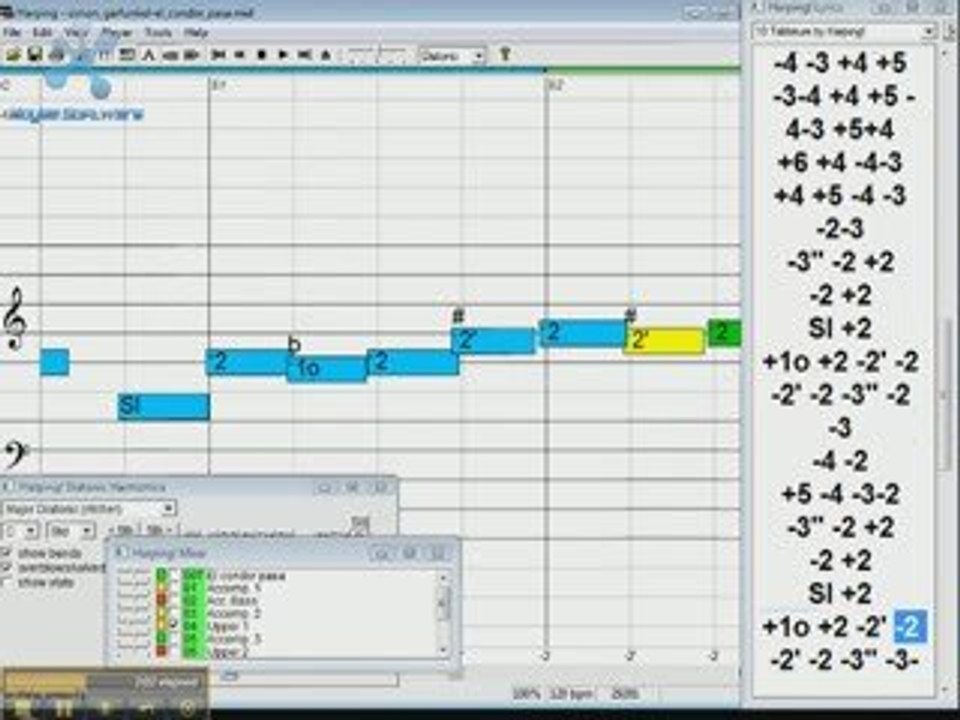Open the octave dropdown next to the key selector
The height and width of the screenshot is (720, 960).
pyautogui.click(x=71, y=530)
